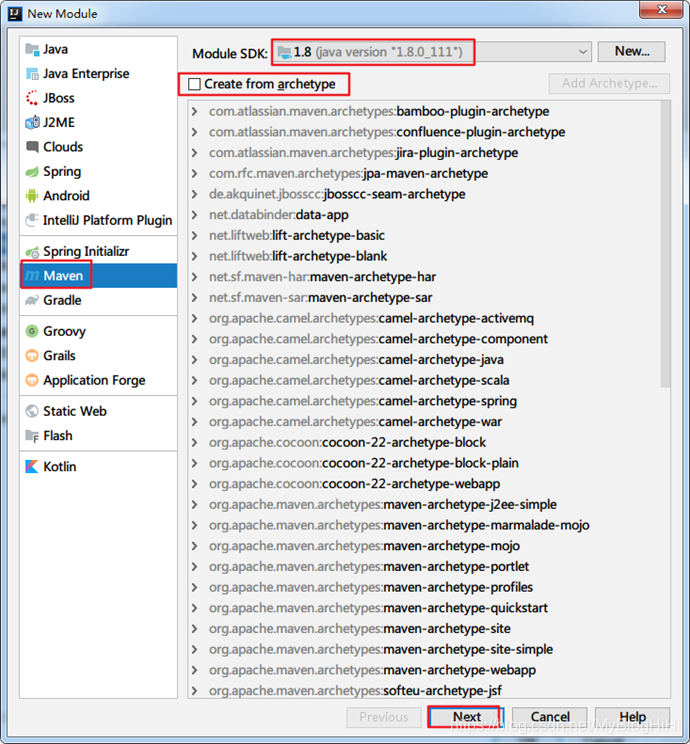Click the JBoss icon in sidebar
Viewport: 690px width, 744px height.
click(32, 98)
